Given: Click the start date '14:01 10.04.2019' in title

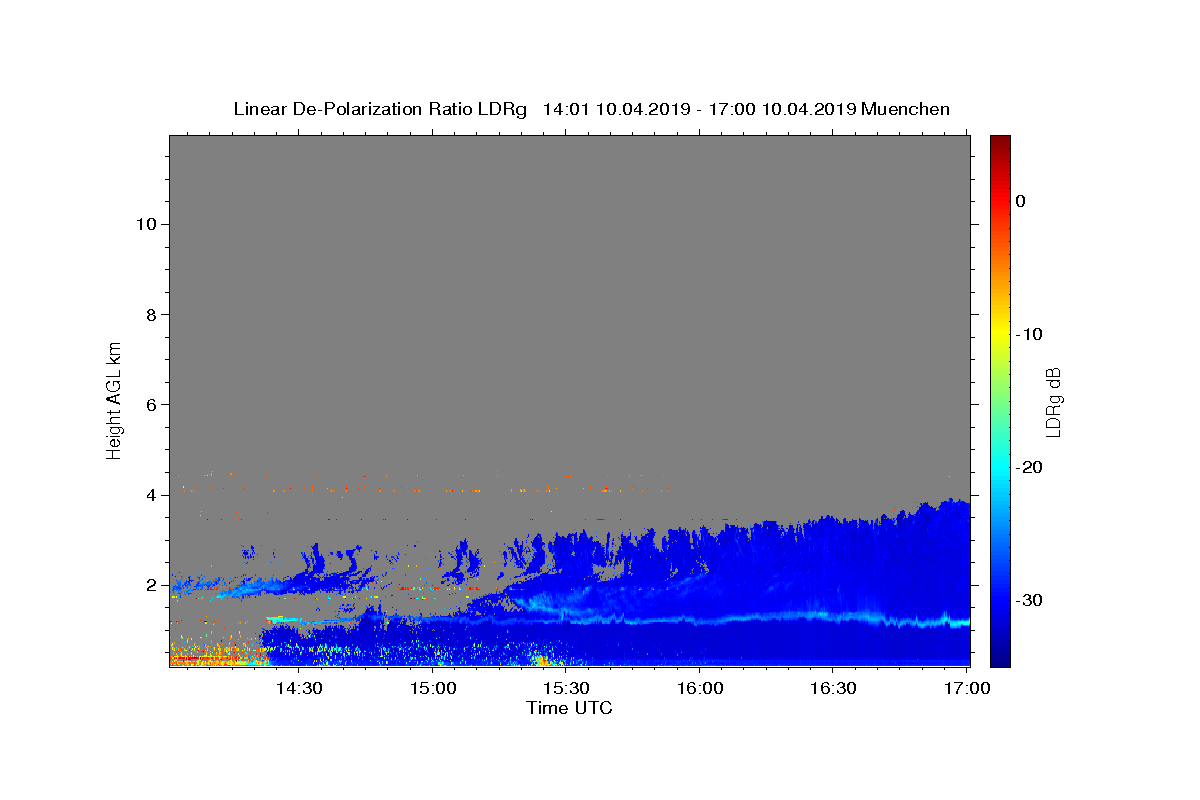Looking at the screenshot, I should point(616,109).
